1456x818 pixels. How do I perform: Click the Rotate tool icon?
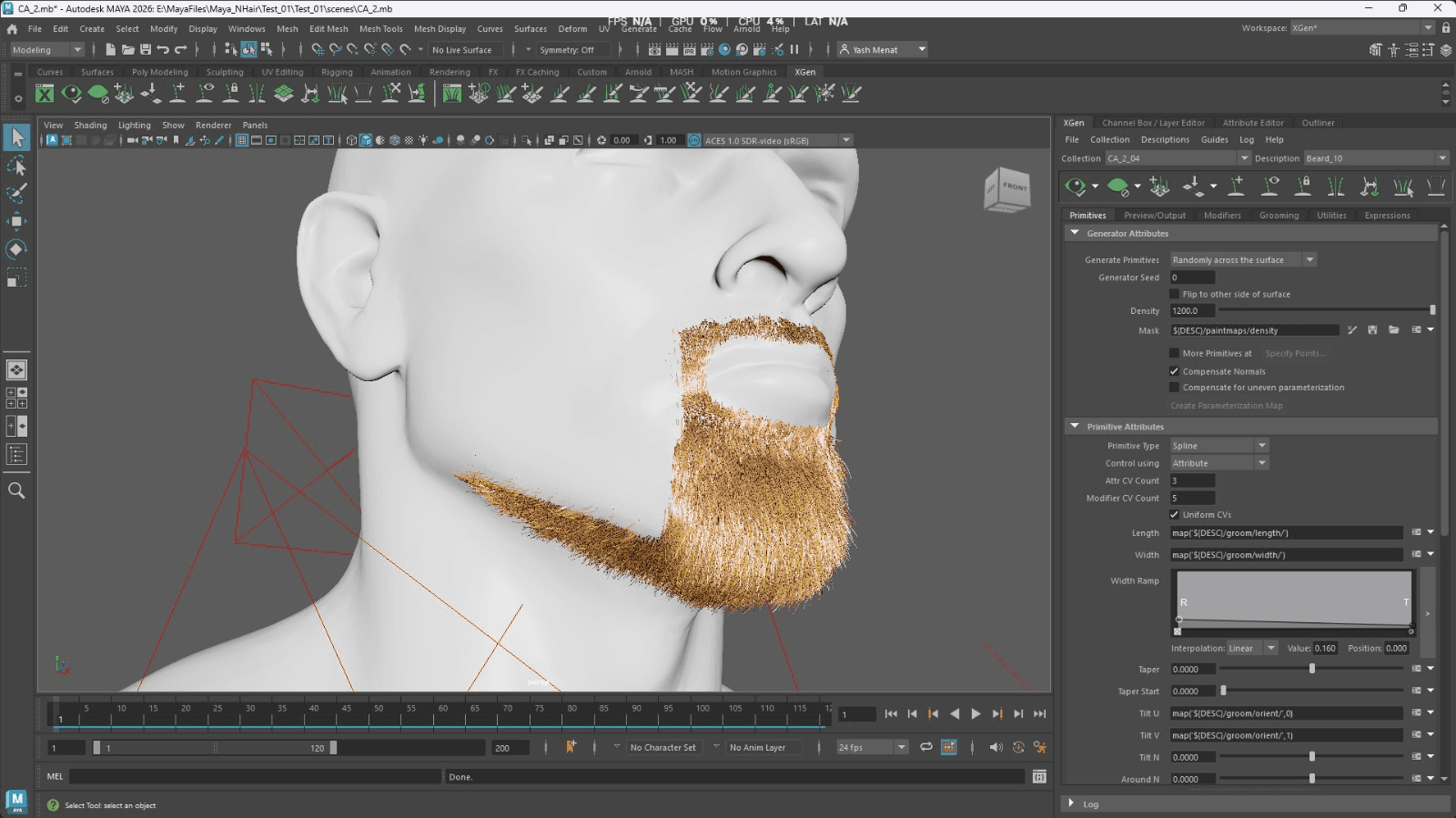pos(16,249)
